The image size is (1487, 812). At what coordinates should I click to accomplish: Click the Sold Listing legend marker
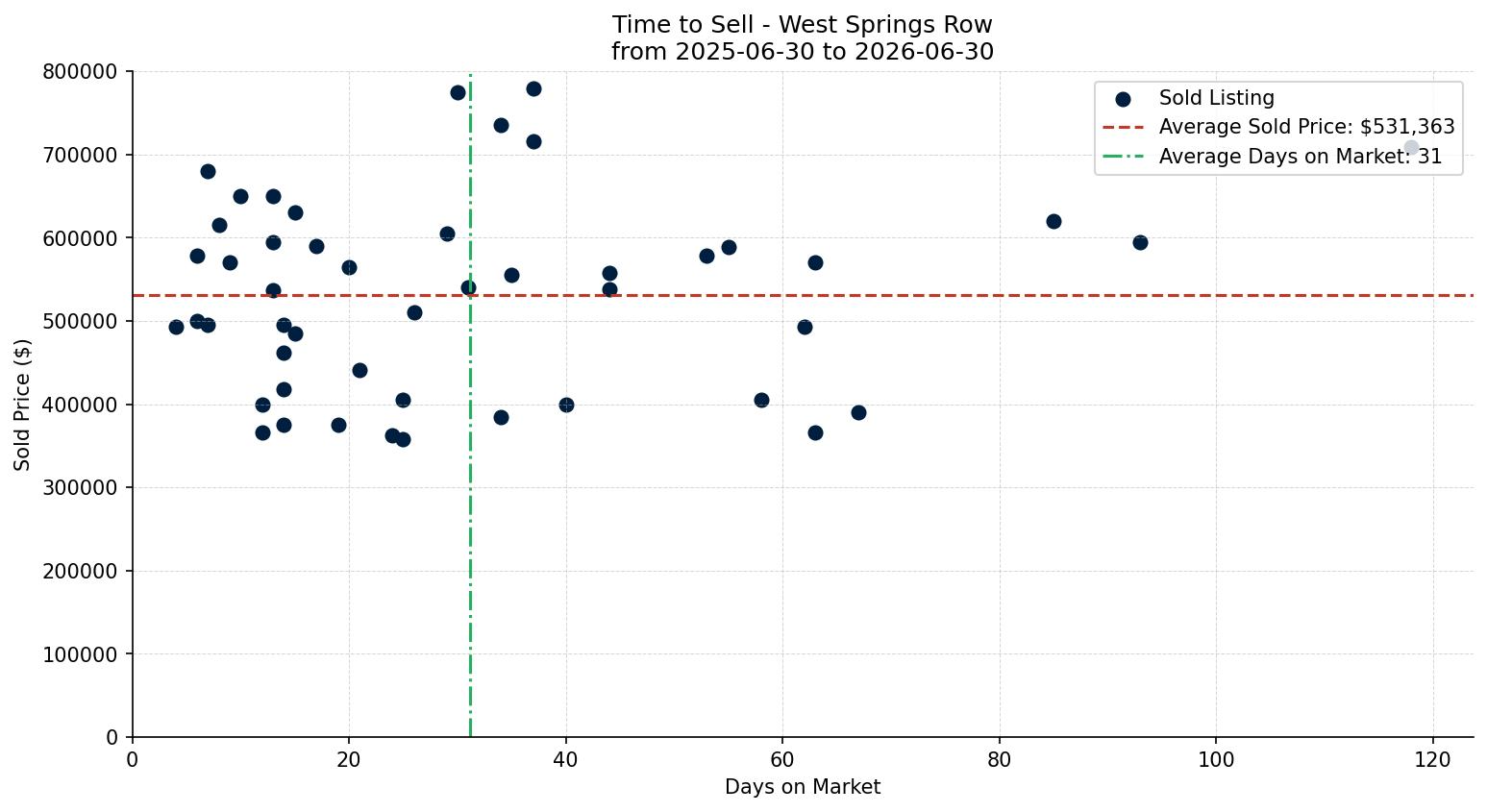pos(1122,99)
